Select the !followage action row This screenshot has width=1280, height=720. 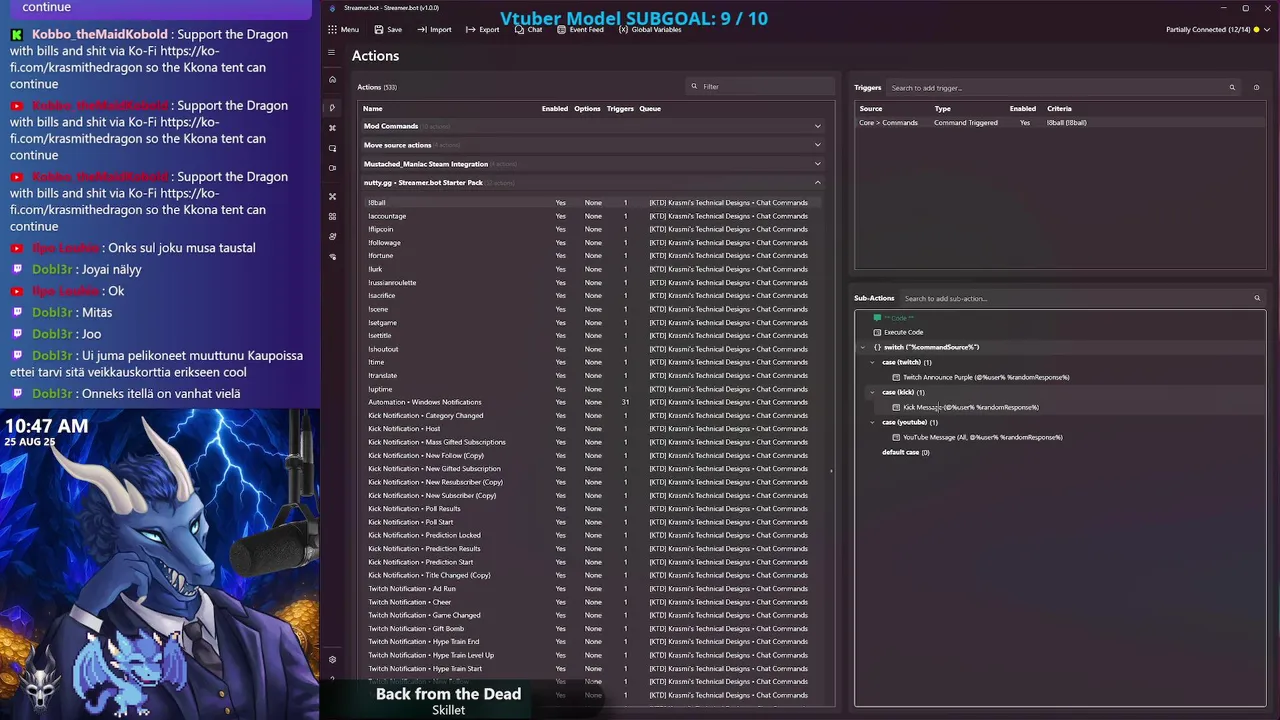(x=590, y=242)
